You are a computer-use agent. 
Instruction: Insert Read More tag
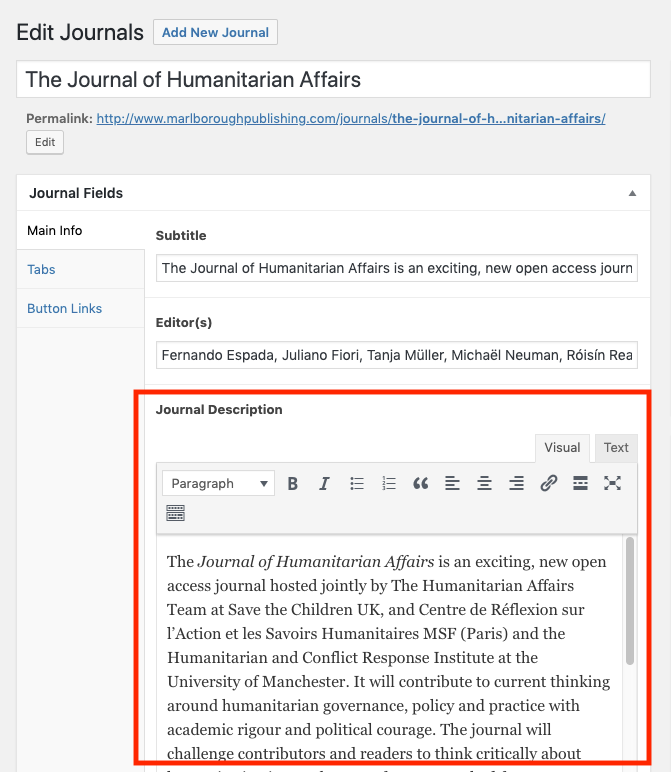tap(580, 483)
